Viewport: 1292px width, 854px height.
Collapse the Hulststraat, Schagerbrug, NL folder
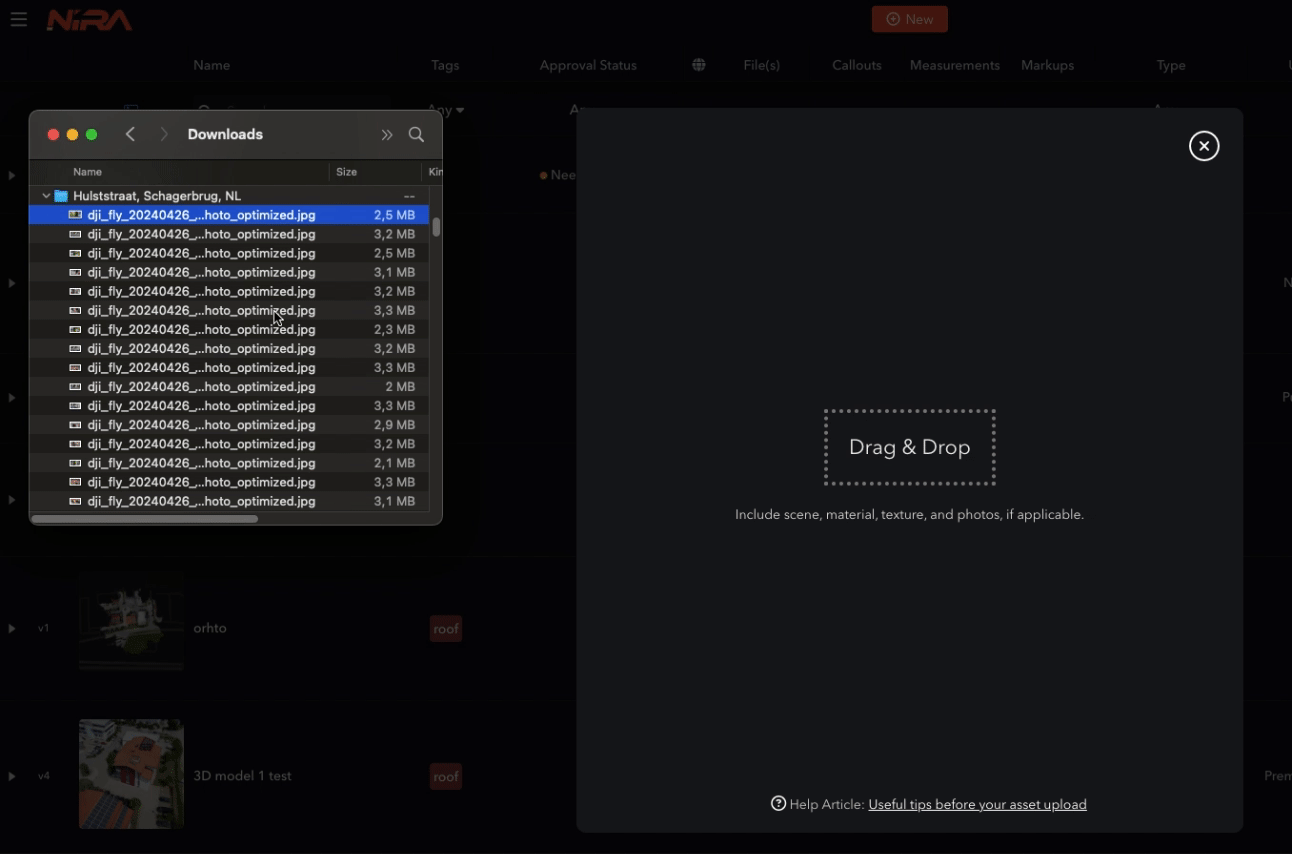tap(46, 196)
